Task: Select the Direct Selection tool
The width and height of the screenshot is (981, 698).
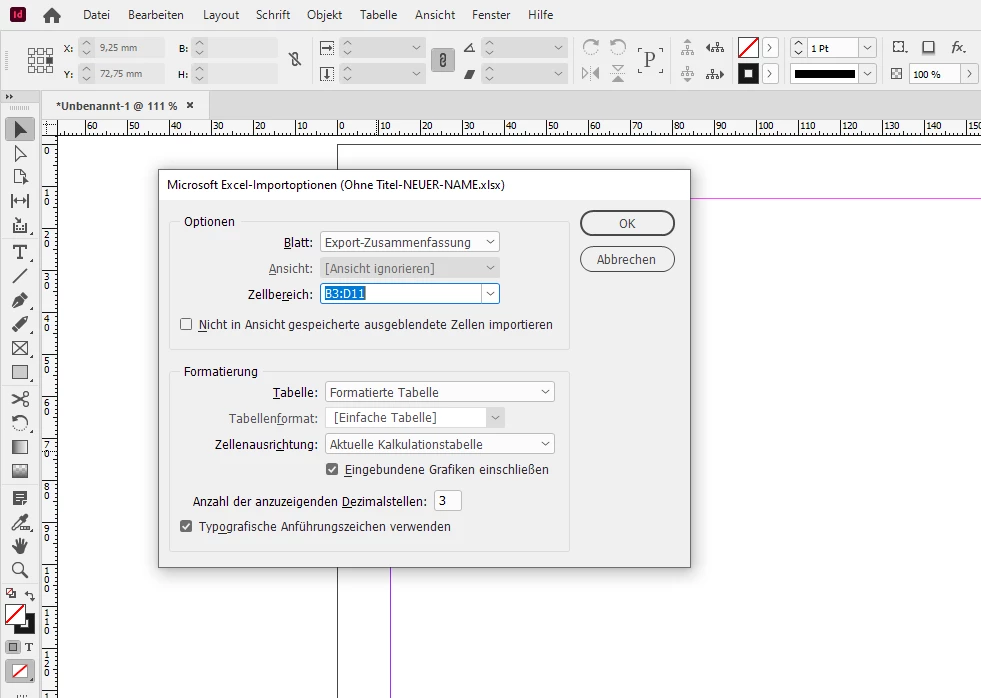Action: pos(20,153)
